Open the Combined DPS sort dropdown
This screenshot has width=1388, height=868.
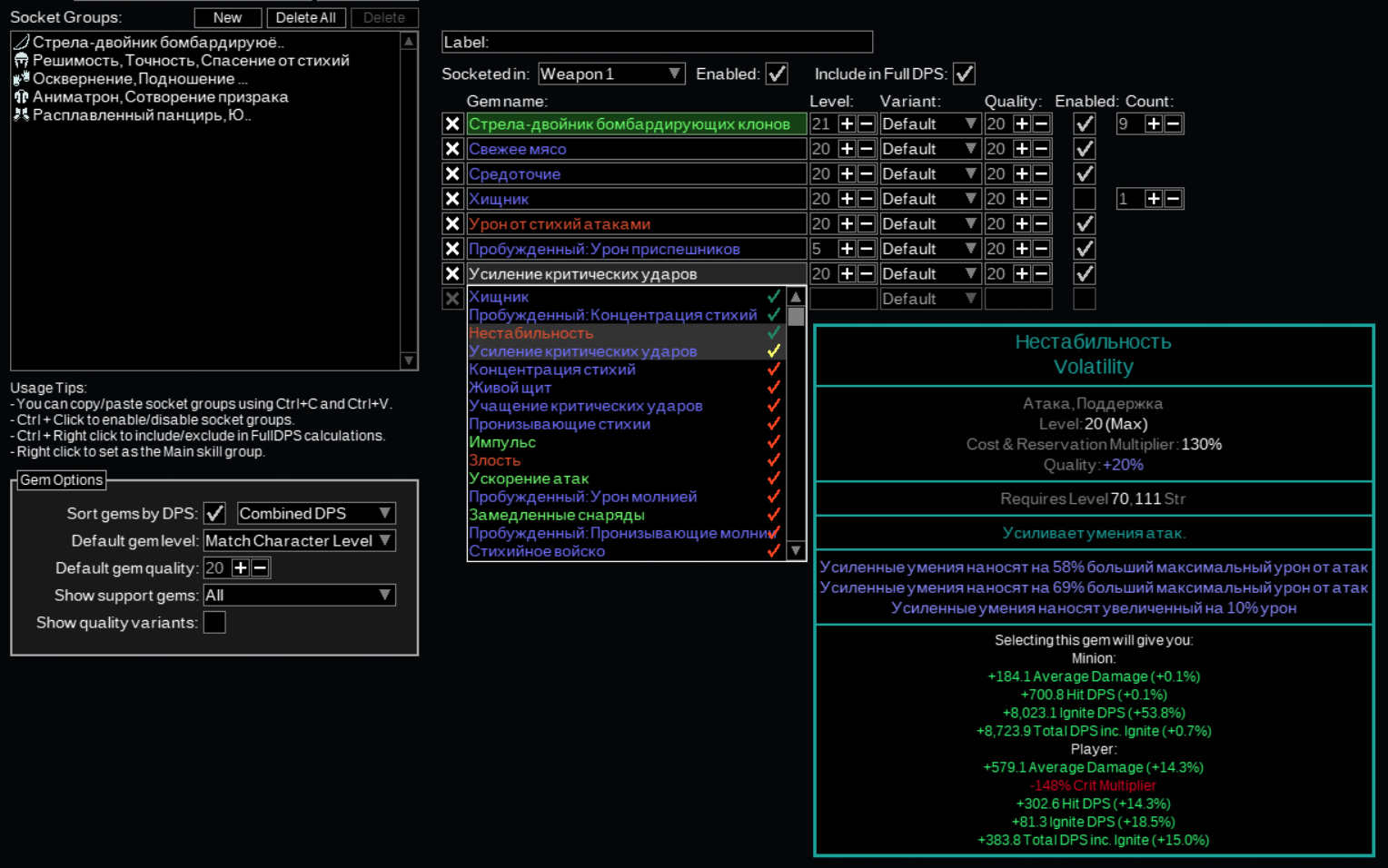tap(315, 513)
